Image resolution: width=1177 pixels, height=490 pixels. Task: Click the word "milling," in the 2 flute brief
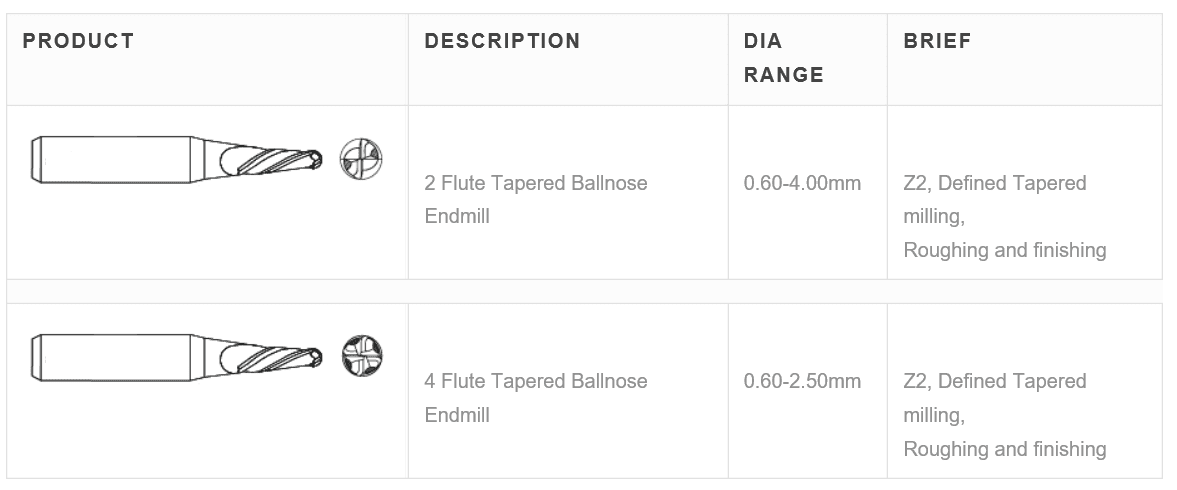coord(934,216)
